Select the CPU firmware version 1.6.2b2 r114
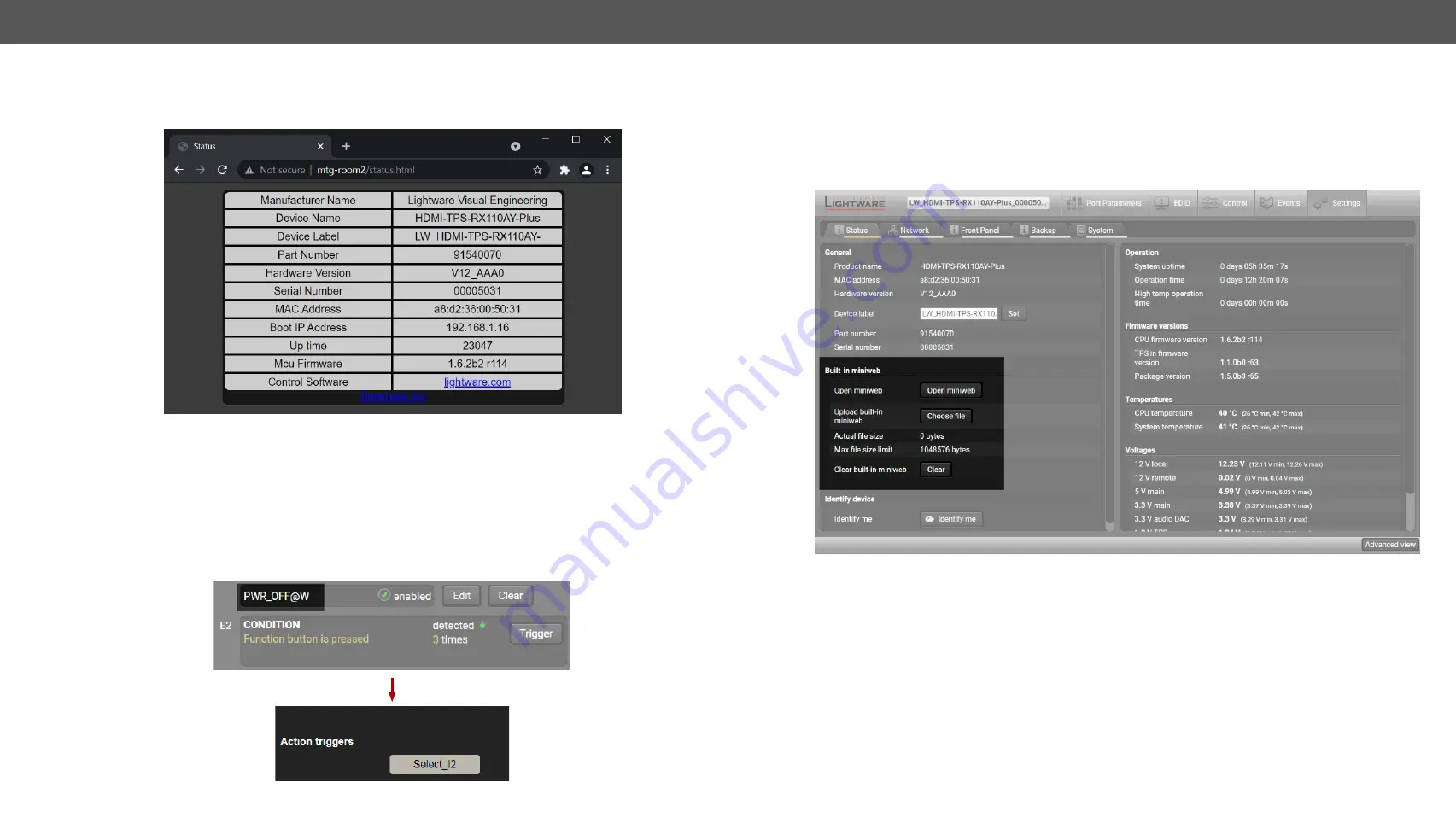The width and height of the screenshot is (1456, 817). (x=1241, y=340)
